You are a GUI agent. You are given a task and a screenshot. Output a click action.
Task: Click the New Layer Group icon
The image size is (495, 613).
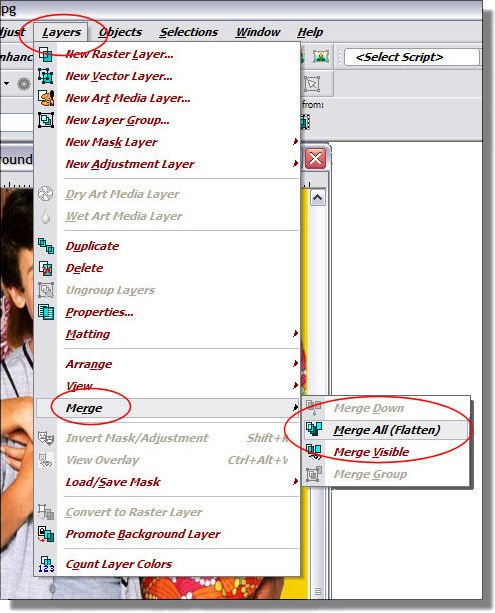pyautogui.click(x=46, y=120)
